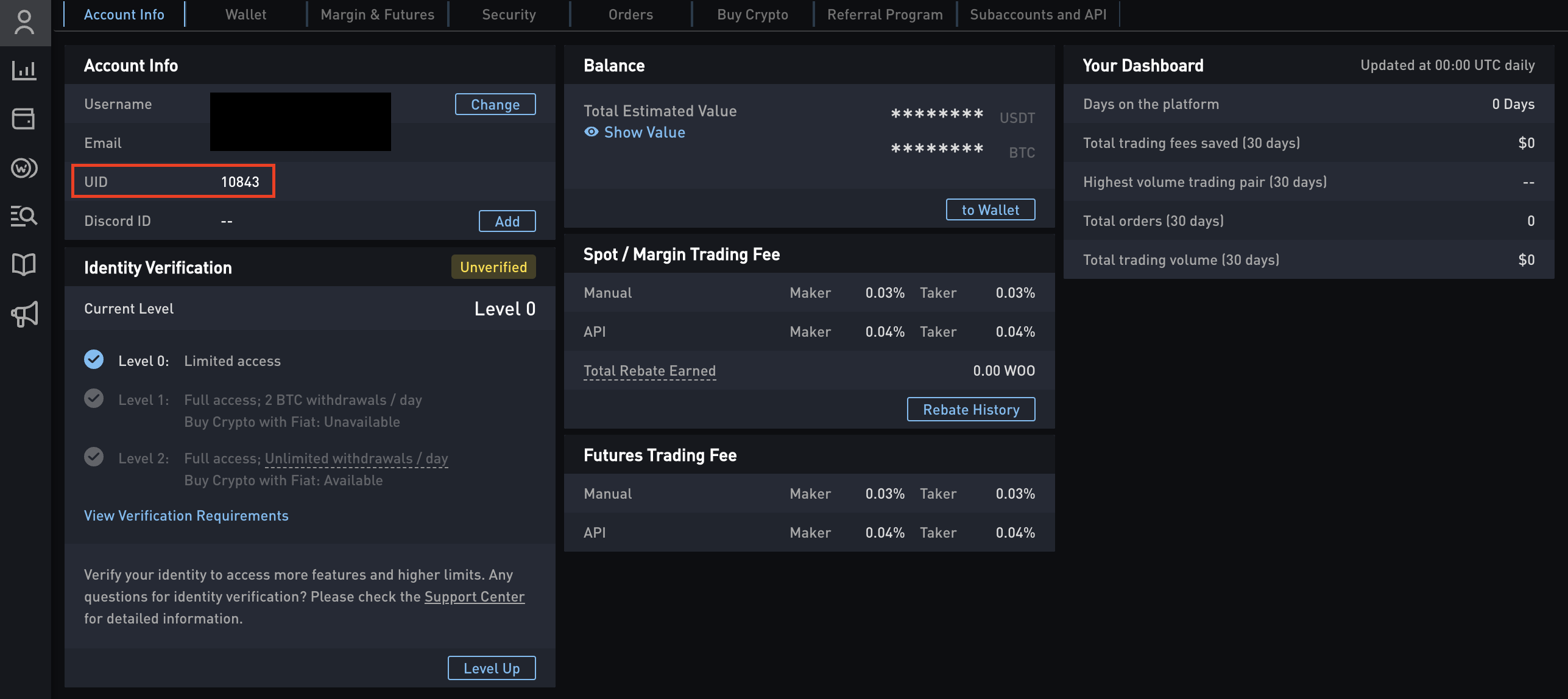Viewport: 1568px width, 699px height.
Task: Click the Level 1 checkmark circle
Action: pyautogui.click(x=94, y=399)
